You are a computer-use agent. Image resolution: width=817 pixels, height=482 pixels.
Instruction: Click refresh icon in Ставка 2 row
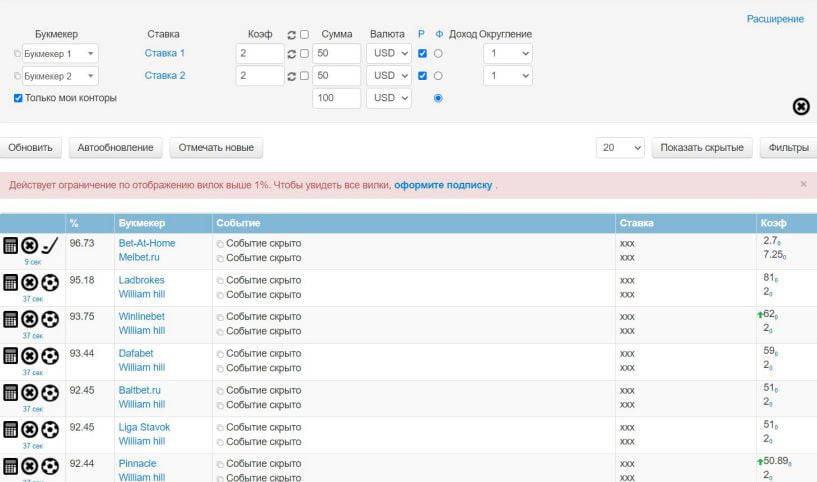click(292, 76)
